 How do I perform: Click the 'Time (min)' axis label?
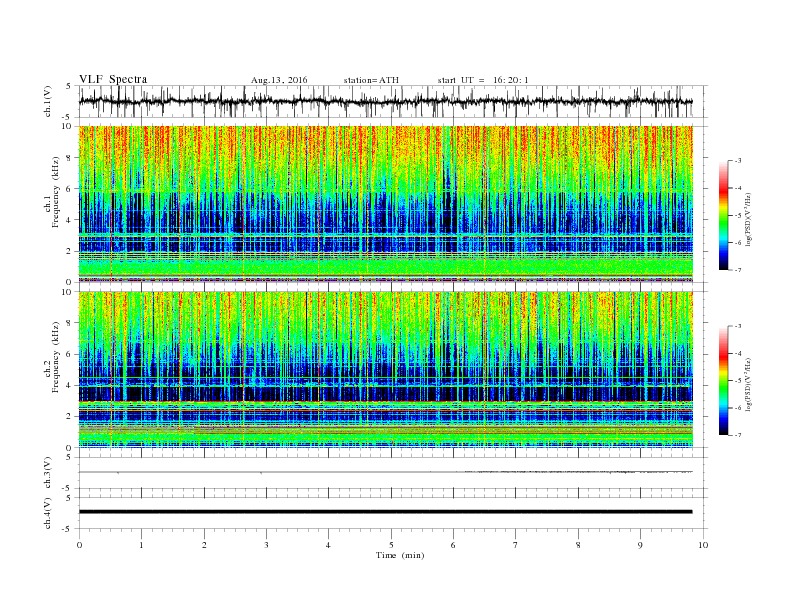pos(400,555)
